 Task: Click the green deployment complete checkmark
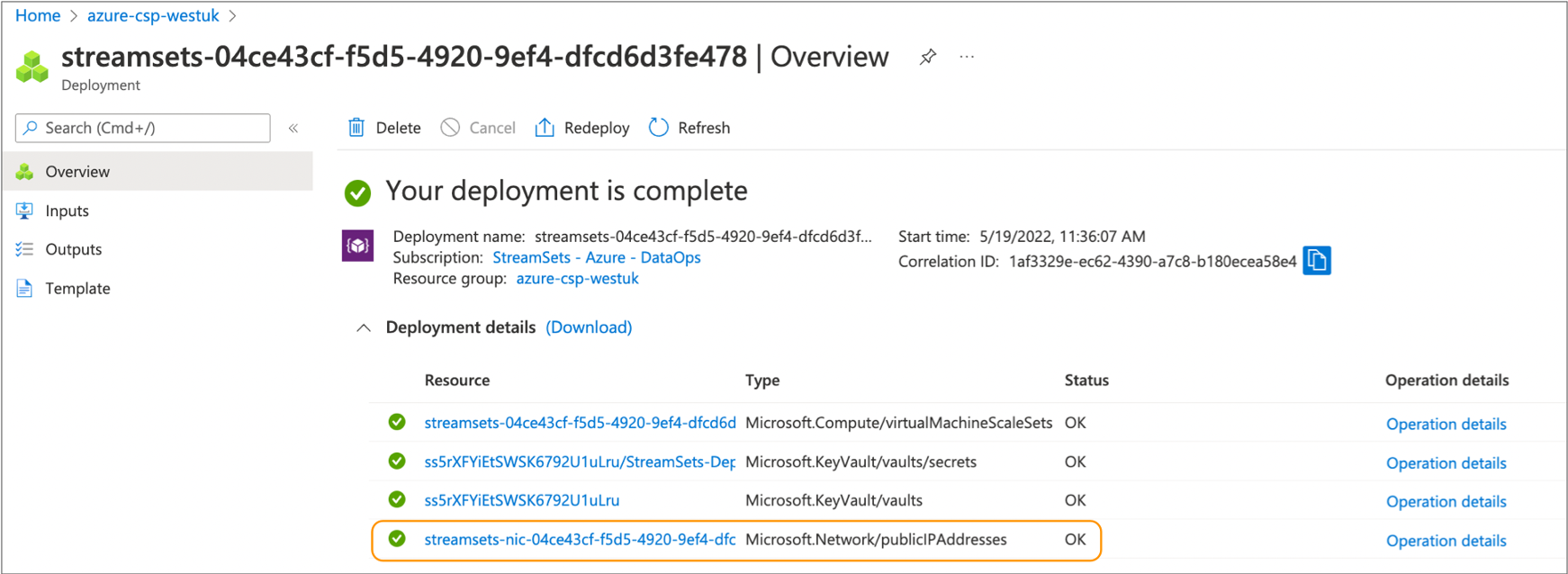[357, 192]
